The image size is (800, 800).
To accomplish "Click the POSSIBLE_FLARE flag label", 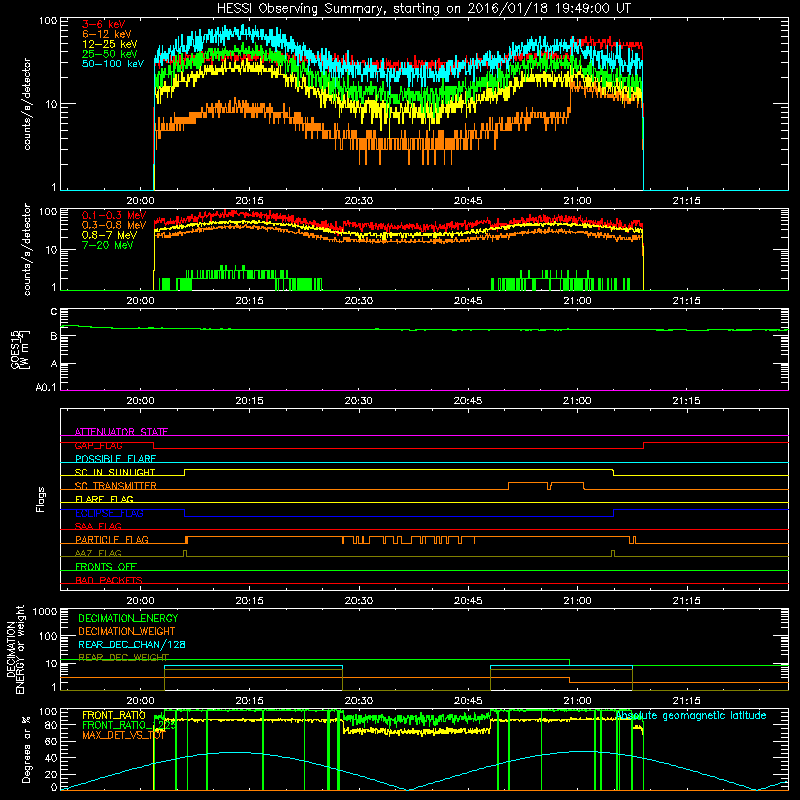I will (x=115, y=459).
